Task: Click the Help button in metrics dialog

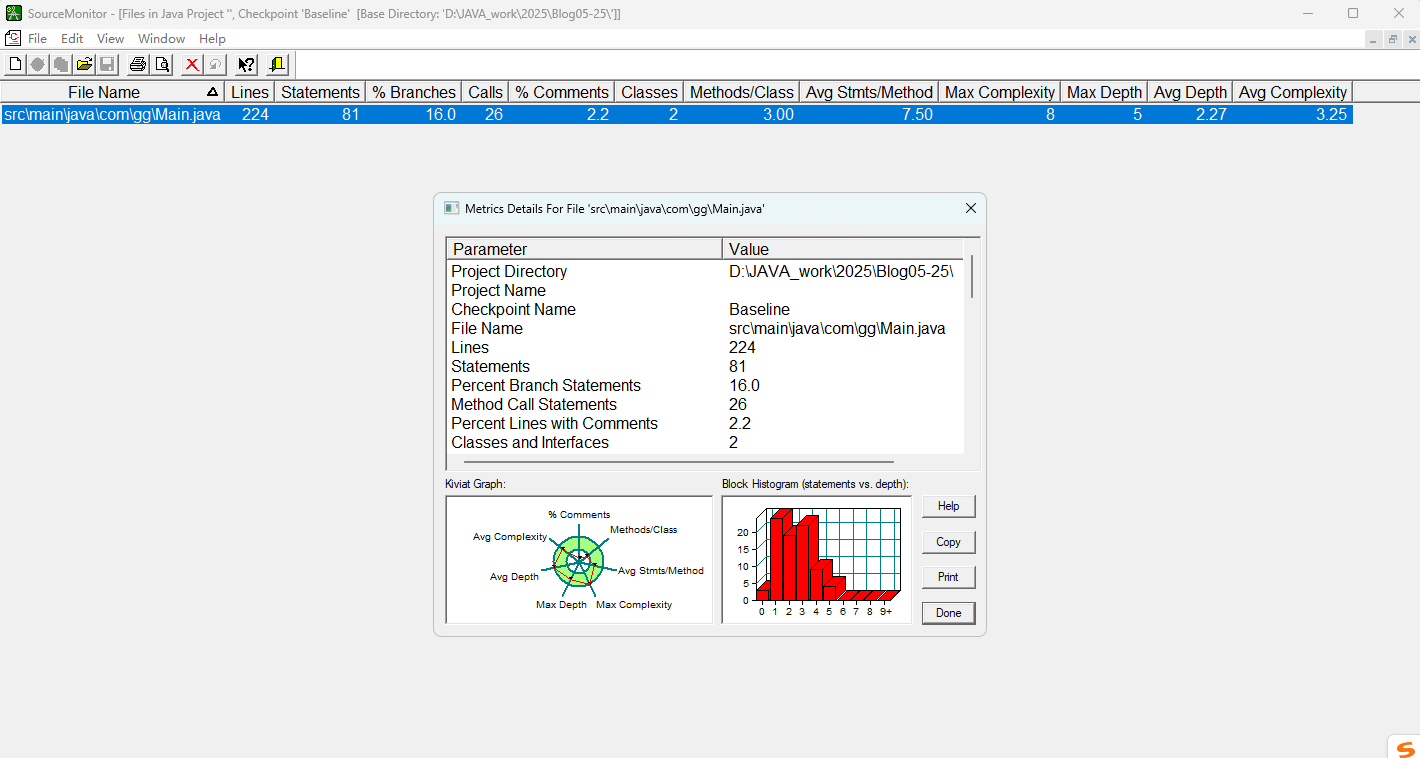Action: [x=948, y=506]
